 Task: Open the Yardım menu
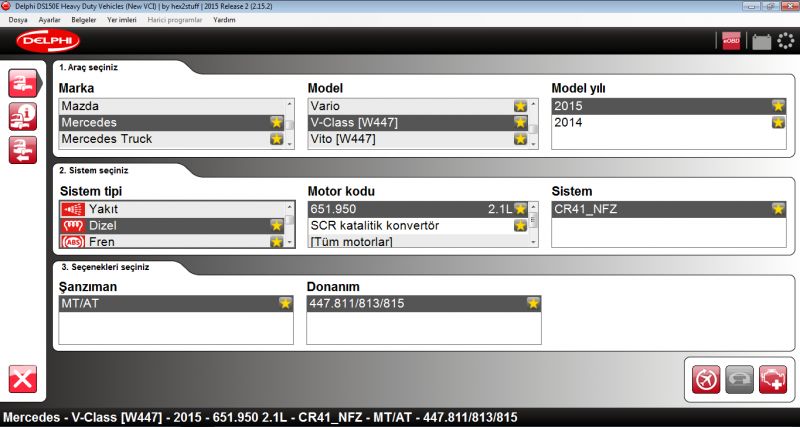point(224,20)
